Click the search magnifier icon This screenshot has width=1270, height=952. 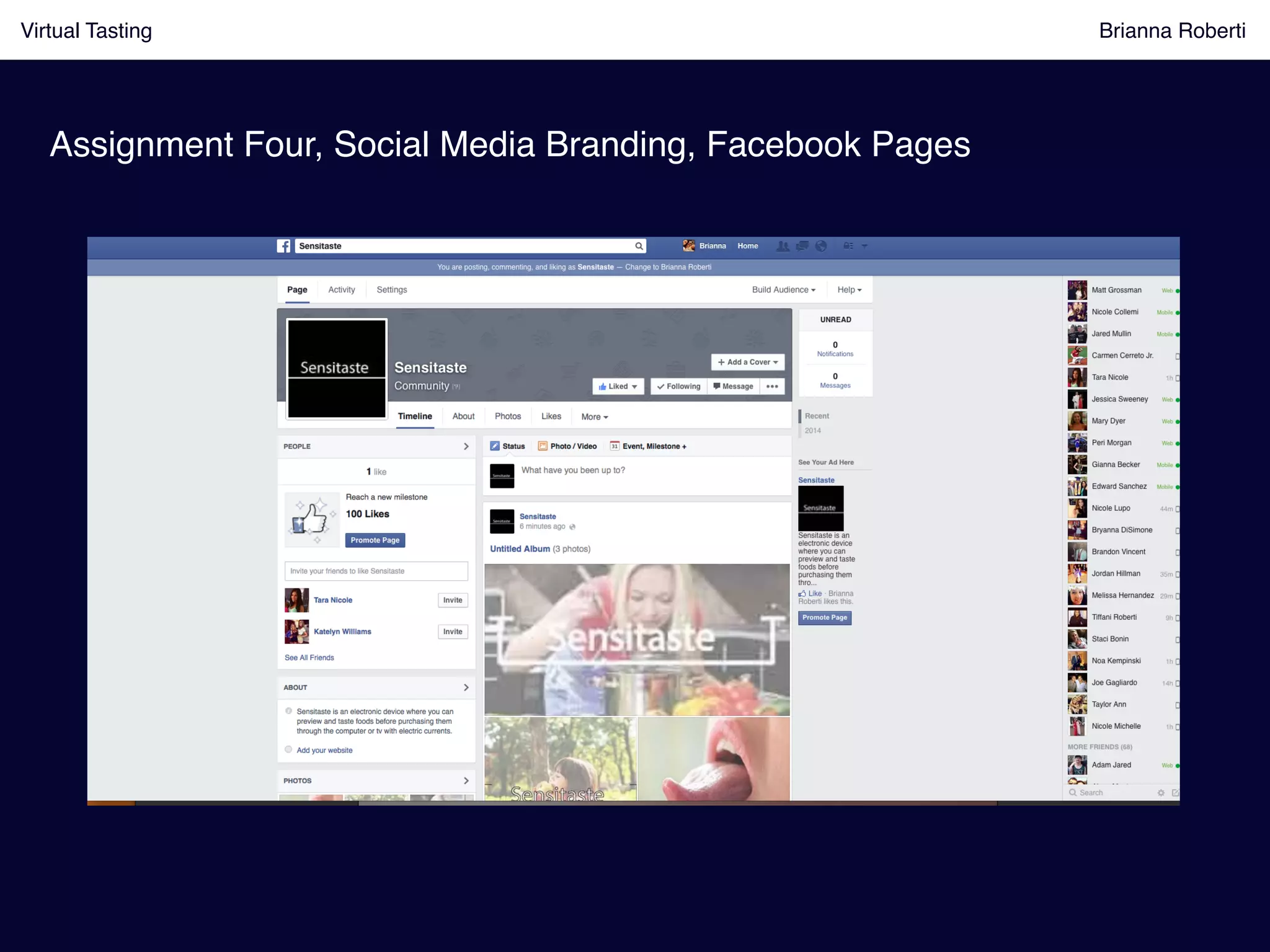(639, 246)
